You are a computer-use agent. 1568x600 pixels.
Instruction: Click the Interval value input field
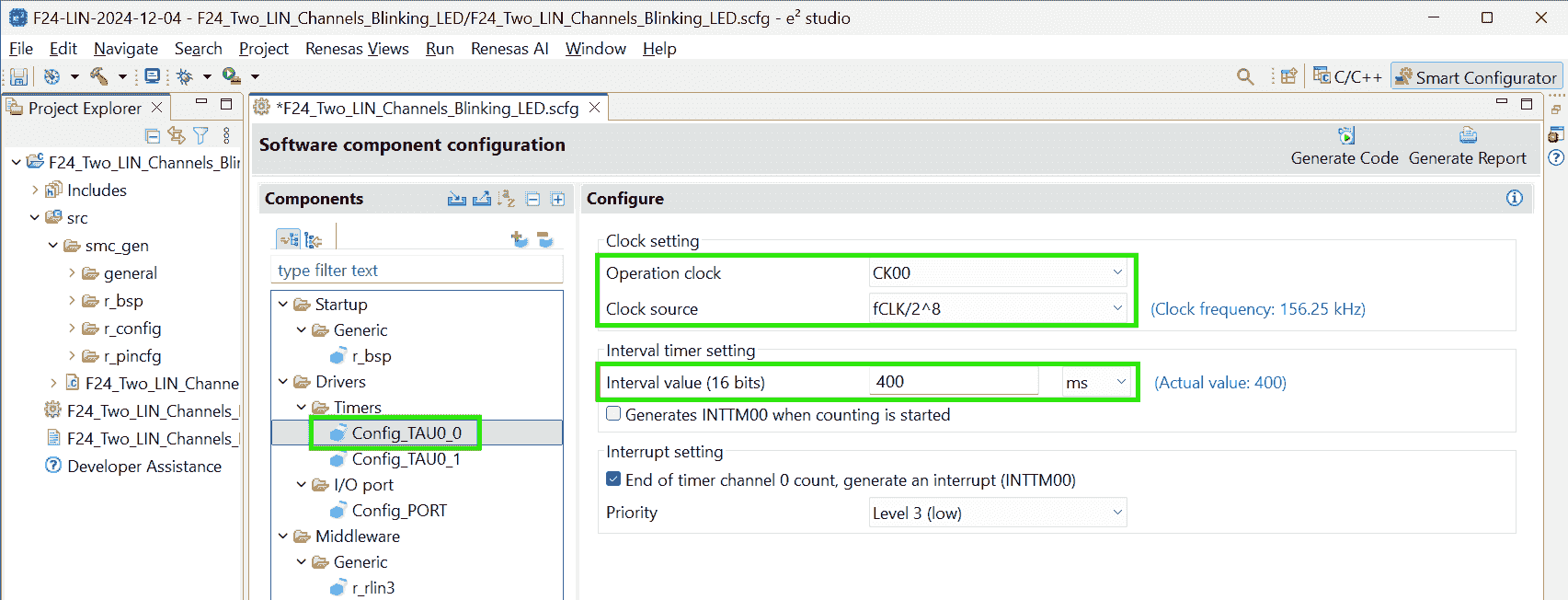[953, 382]
